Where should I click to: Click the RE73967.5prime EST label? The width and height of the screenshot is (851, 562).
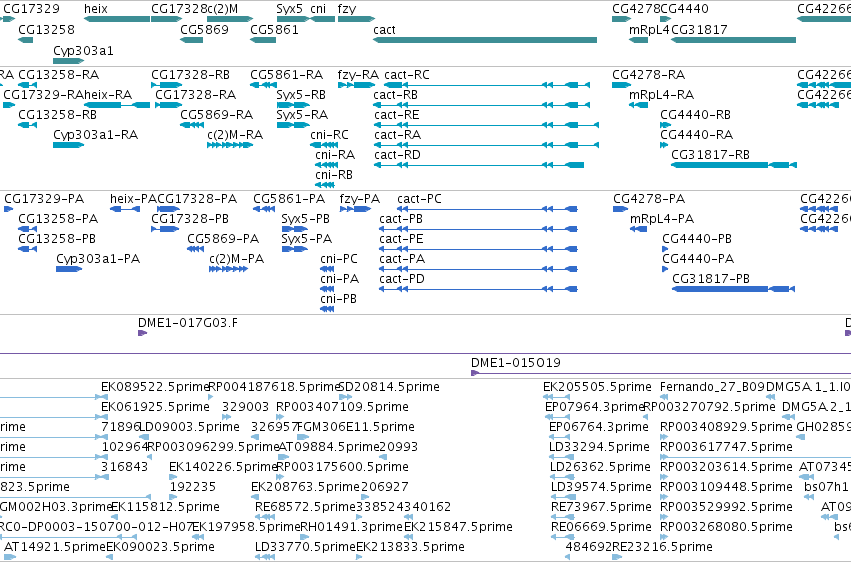tap(601, 507)
